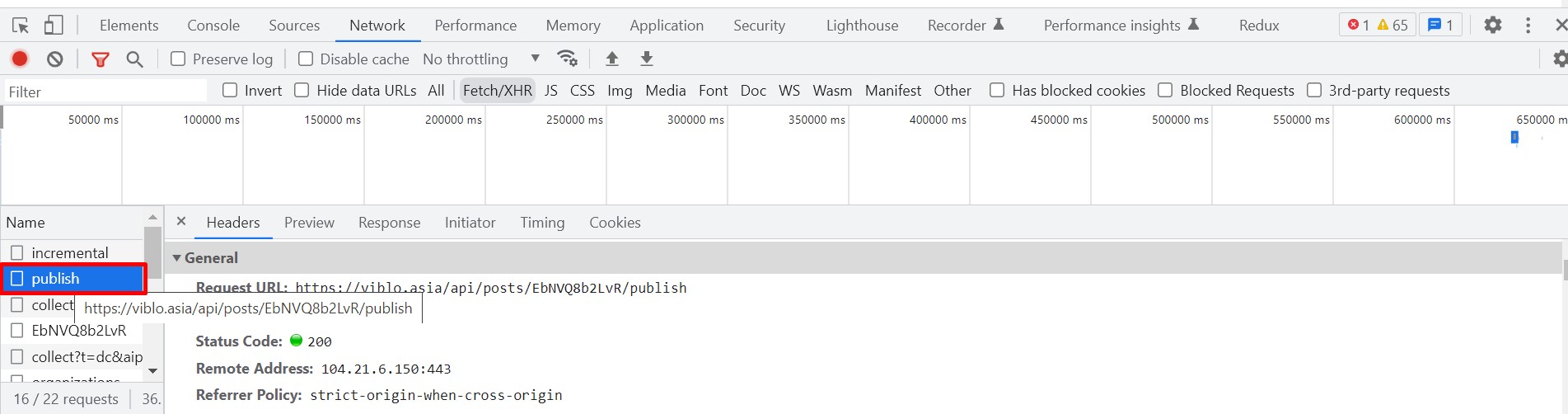Screen dimensions: 1568x414
Task: Open network conditions wifi icon
Action: [x=567, y=59]
